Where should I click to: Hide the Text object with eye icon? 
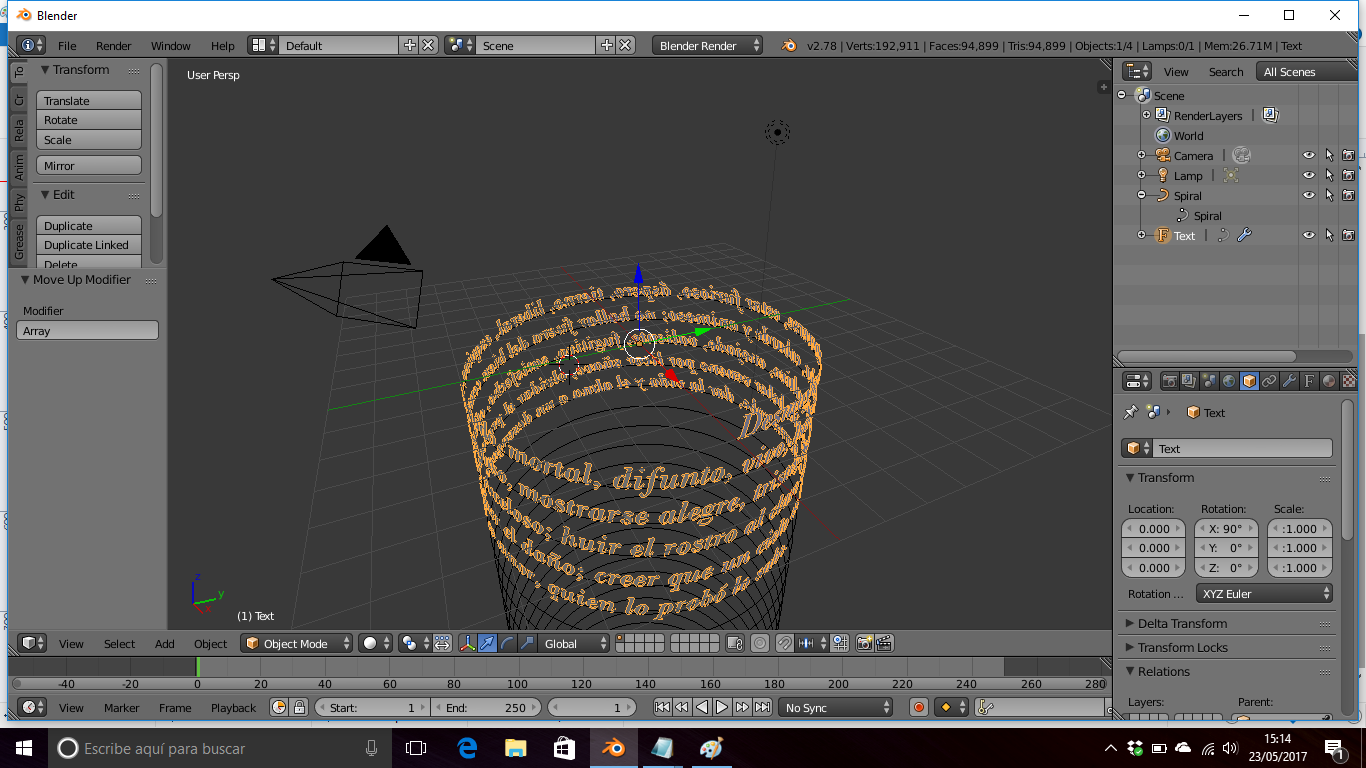(x=1308, y=235)
